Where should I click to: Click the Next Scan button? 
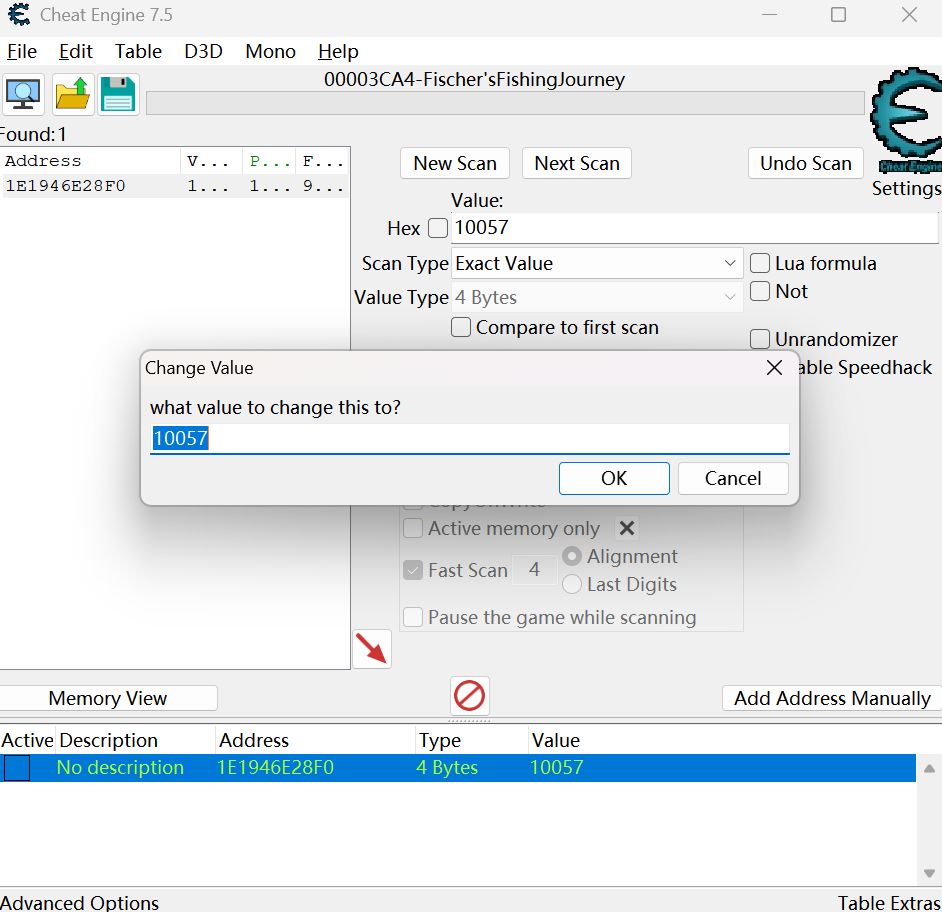tap(577, 163)
